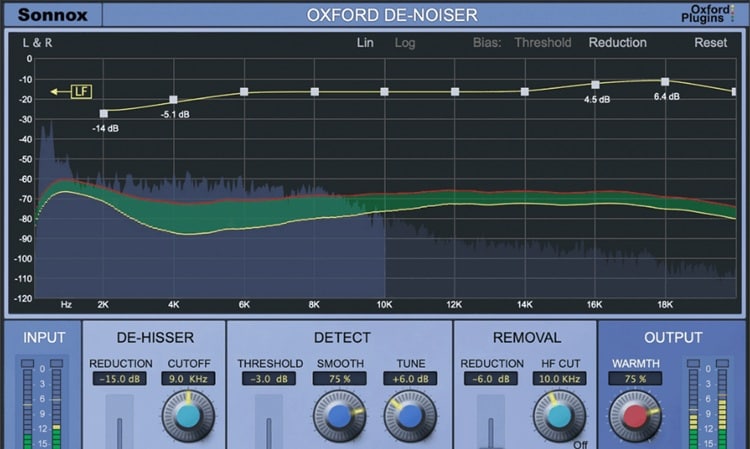
Task: Click the Removal Reduction value -6.0 dB
Action: click(491, 379)
